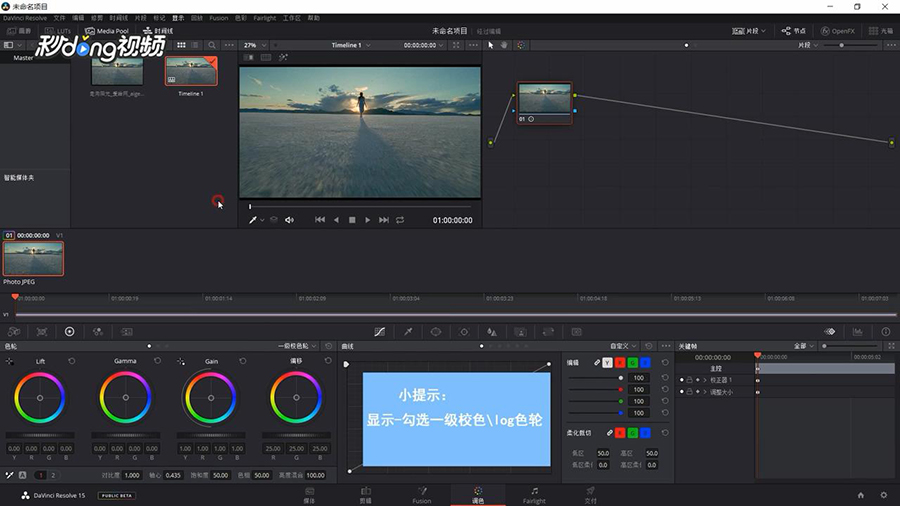Click the OpenFX button
Viewport: 900px width, 506px height.
click(x=837, y=31)
